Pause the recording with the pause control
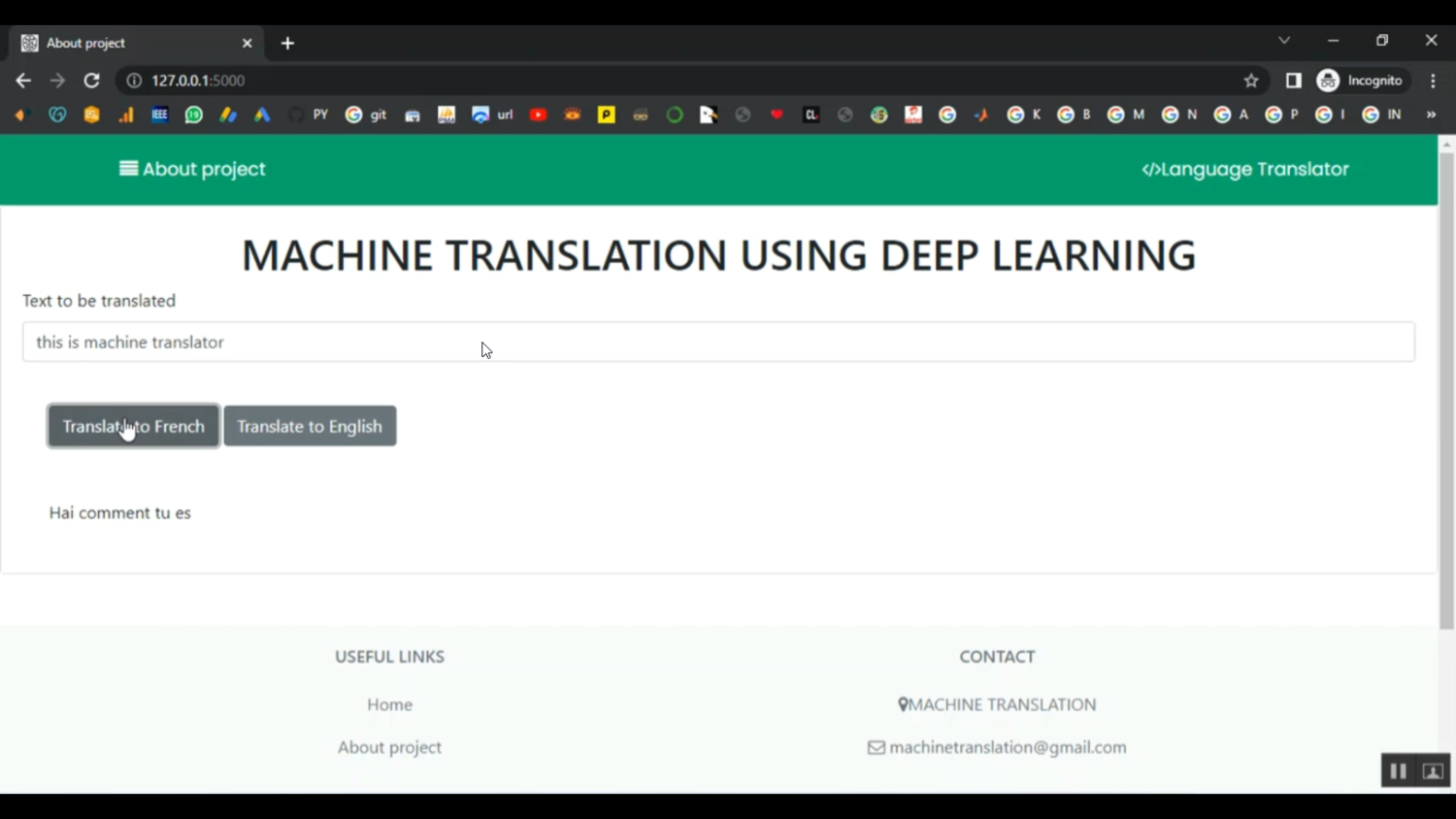The width and height of the screenshot is (1456, 819). coord(1397,770)
